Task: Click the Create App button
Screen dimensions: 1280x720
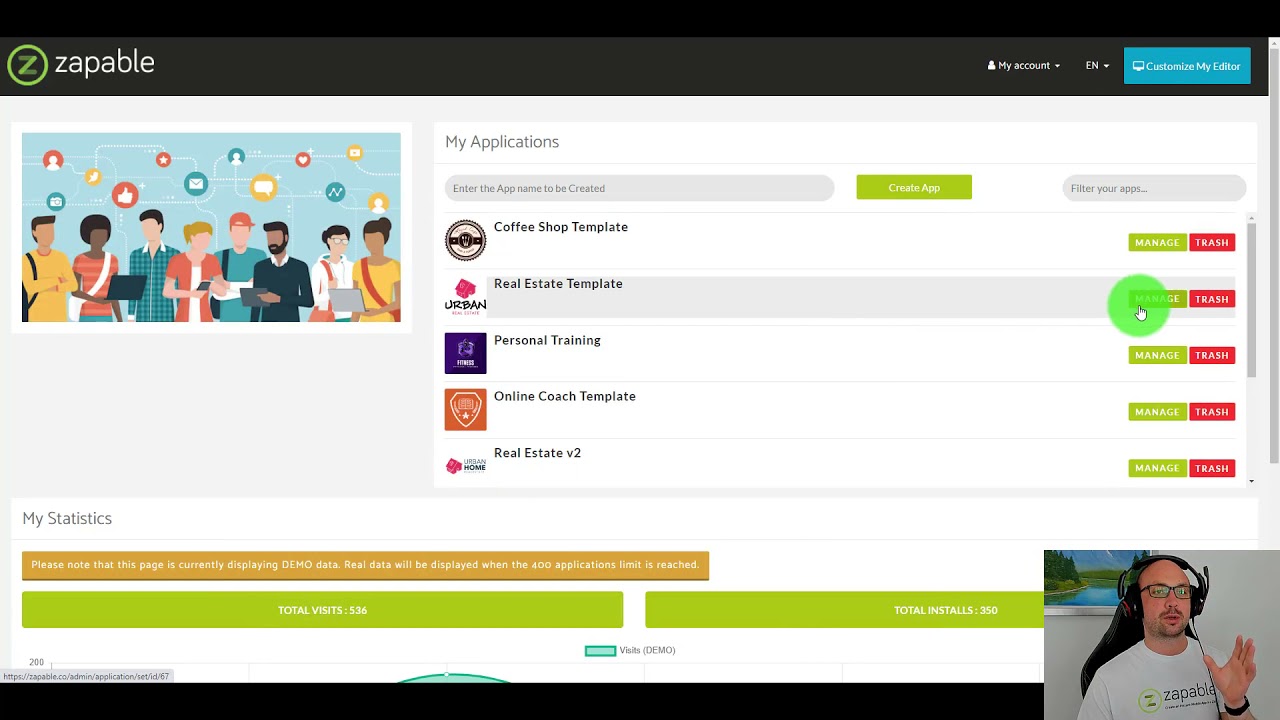Action: click(914, 188)
